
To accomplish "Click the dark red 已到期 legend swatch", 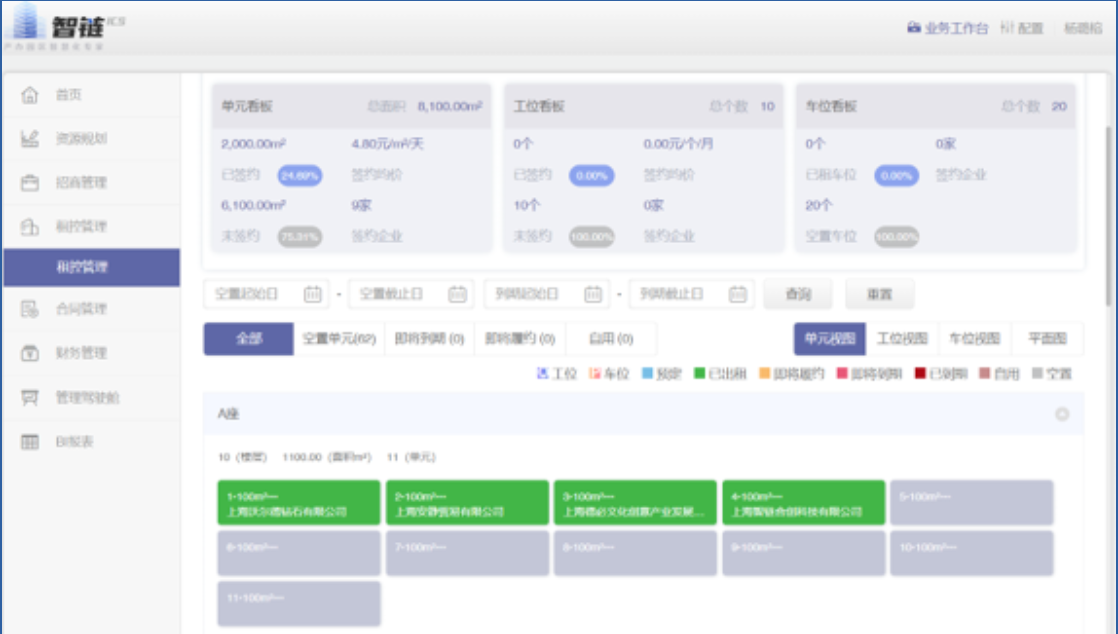I will point(920,374).
